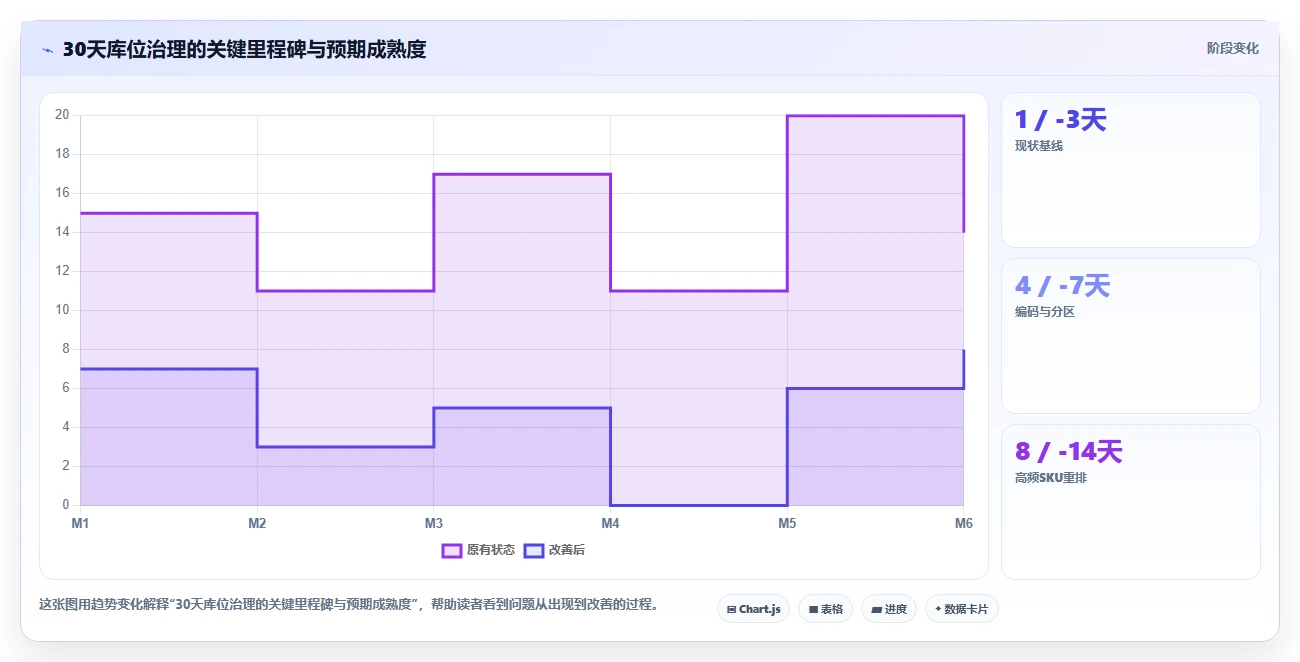
Task: Click the M3 x-axis label
Action: coord(434,523)
